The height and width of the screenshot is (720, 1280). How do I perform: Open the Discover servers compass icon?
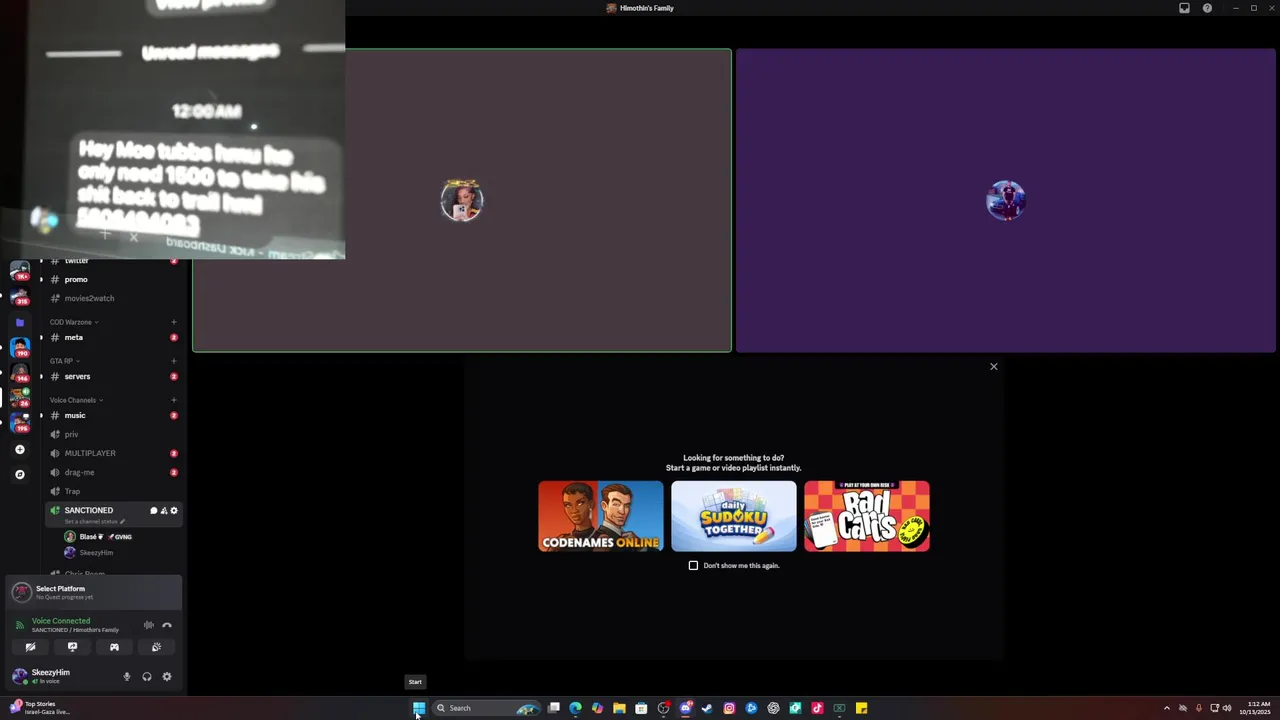(x=19, y=474)
